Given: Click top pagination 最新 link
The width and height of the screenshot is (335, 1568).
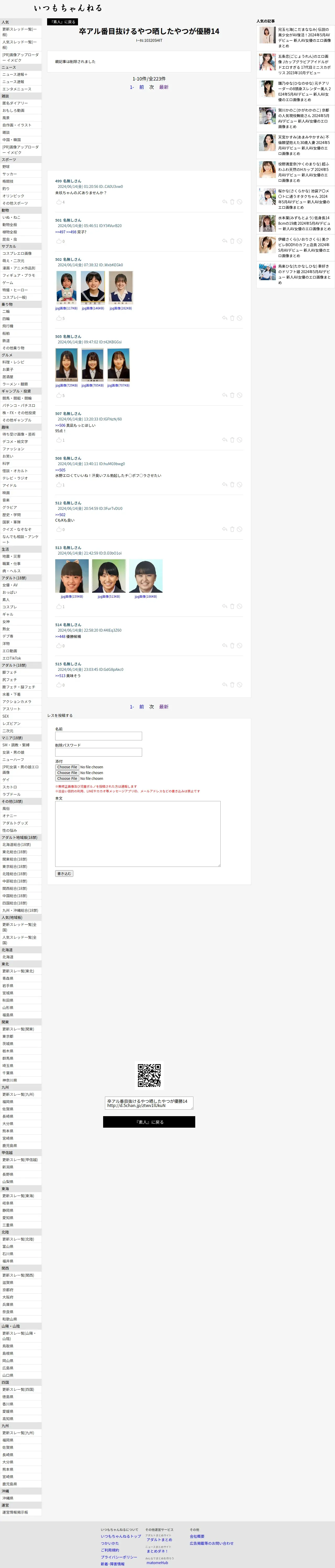Looking at the screenshot, I should point(164,87).
